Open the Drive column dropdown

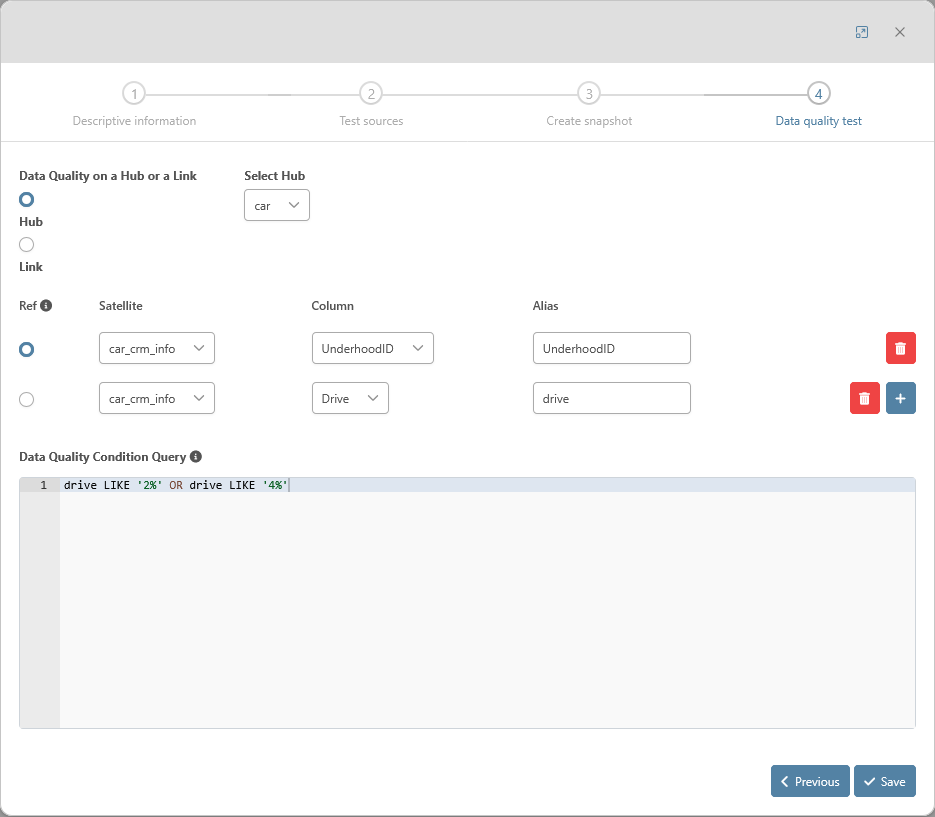(x=349, y=398)
